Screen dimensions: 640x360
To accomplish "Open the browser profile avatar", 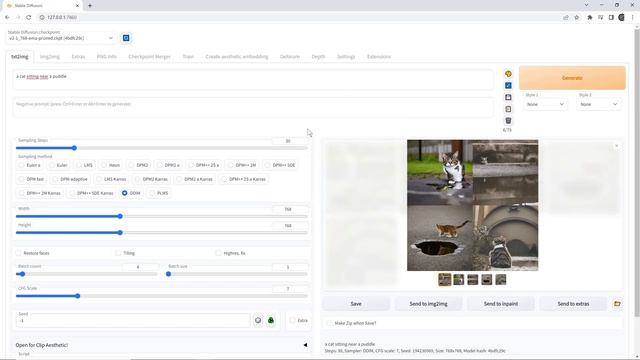I will 622,17.
